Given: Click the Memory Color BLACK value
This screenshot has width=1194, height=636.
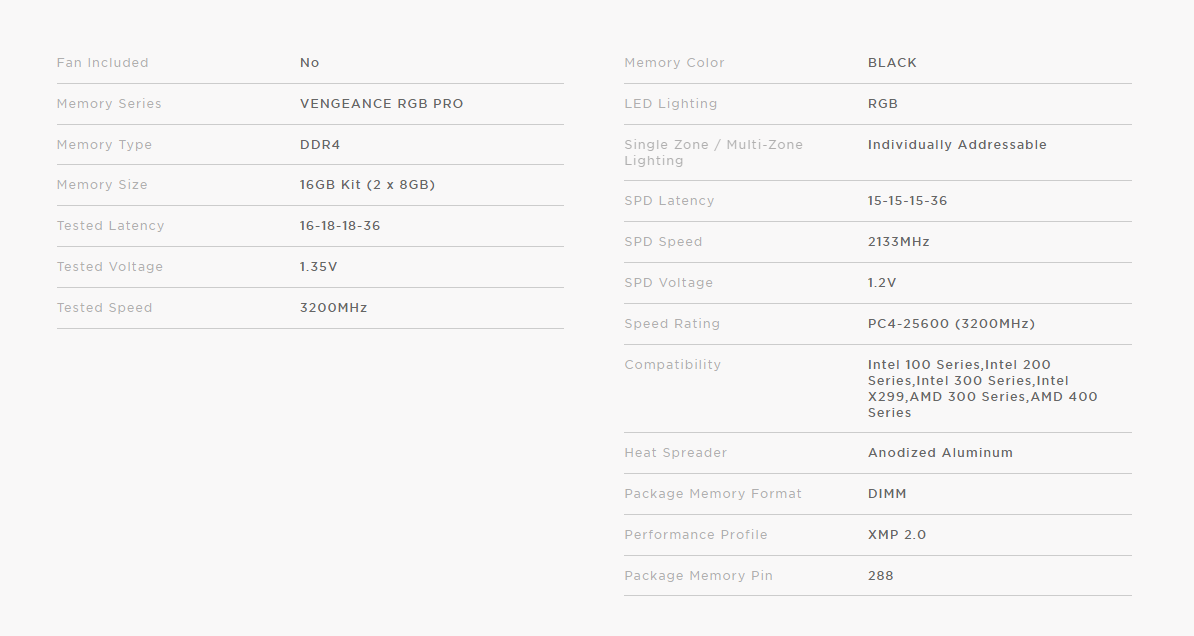Looking at the screenshot, I should 892,62.
